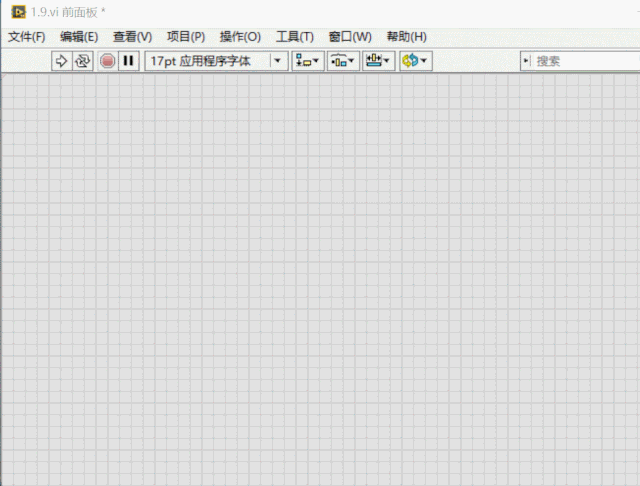Viewport: 640px width, 486px height.
Task: Open the Reorder dropdown
Action: point(416,61)
